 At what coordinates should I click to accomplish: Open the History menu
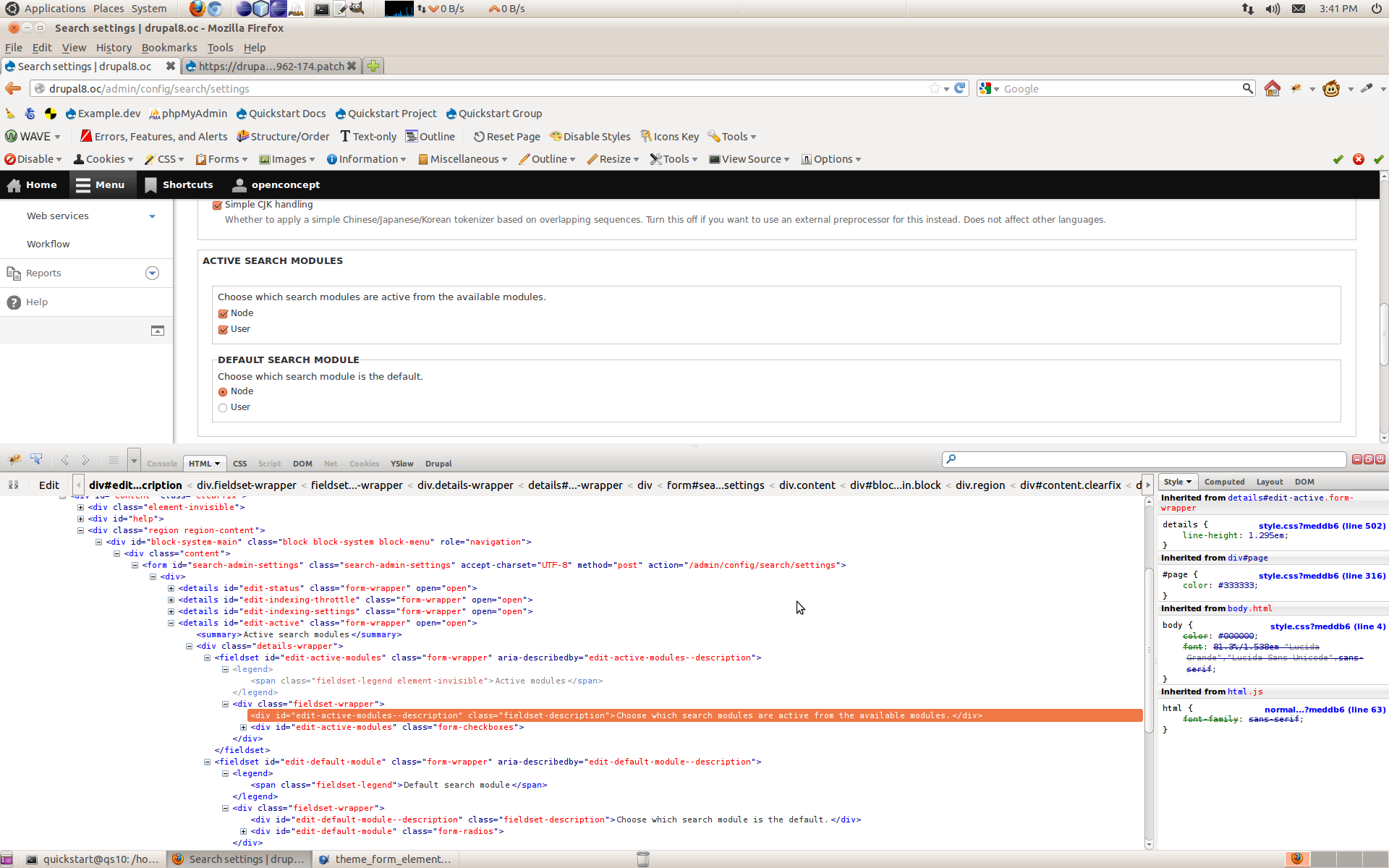pos(114,48)
